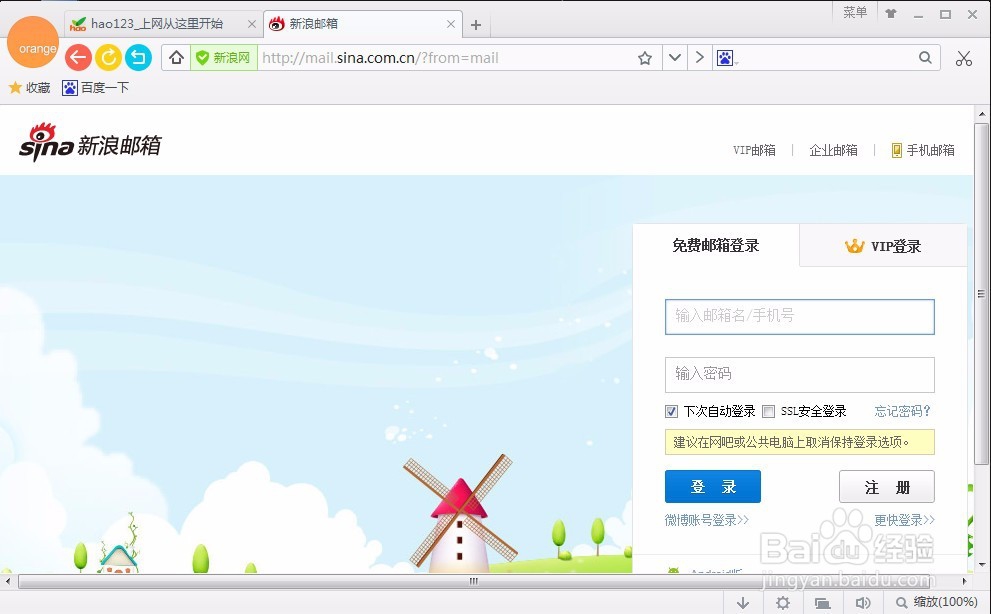This screenshot has height=614, width=991.
Task: Switch to the hao123 tab
Action: [x=155, y=22]
